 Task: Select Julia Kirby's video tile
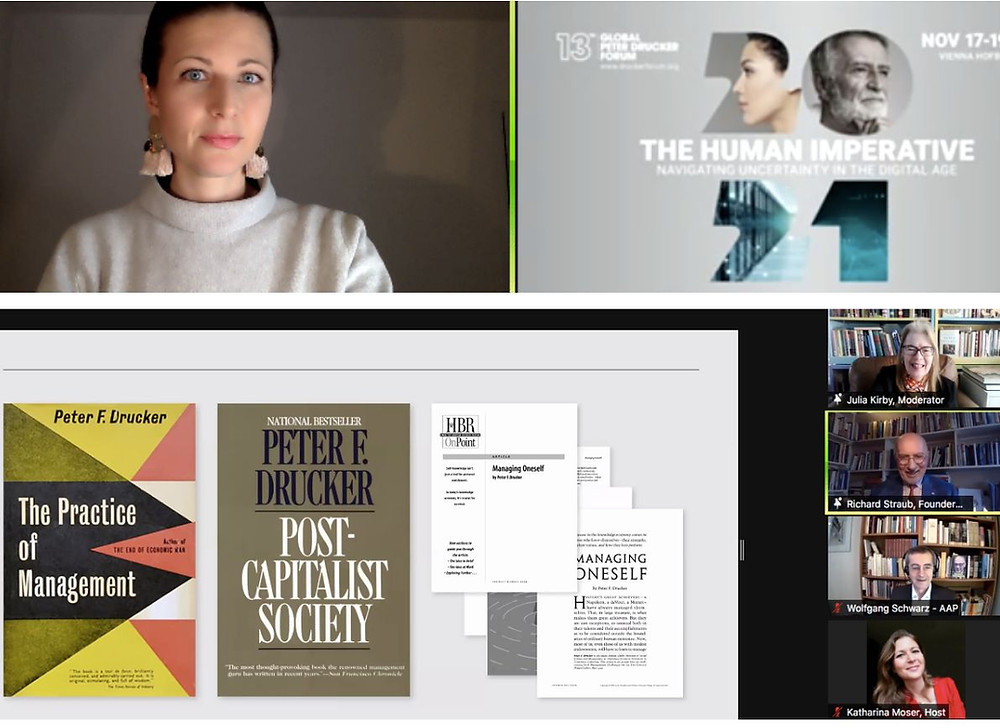(913, 358)
